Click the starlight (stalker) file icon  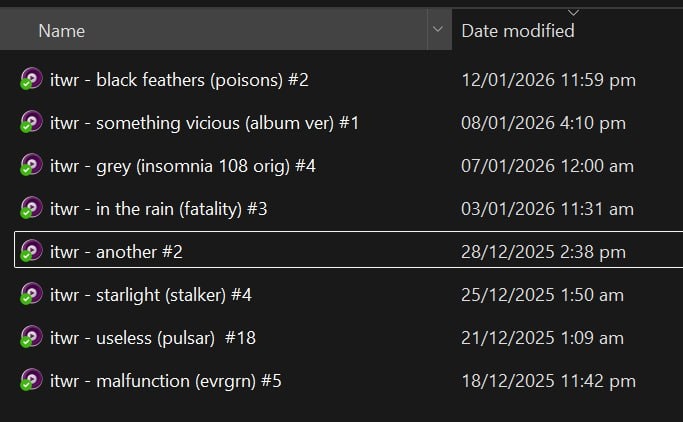[x=31, y=295]
